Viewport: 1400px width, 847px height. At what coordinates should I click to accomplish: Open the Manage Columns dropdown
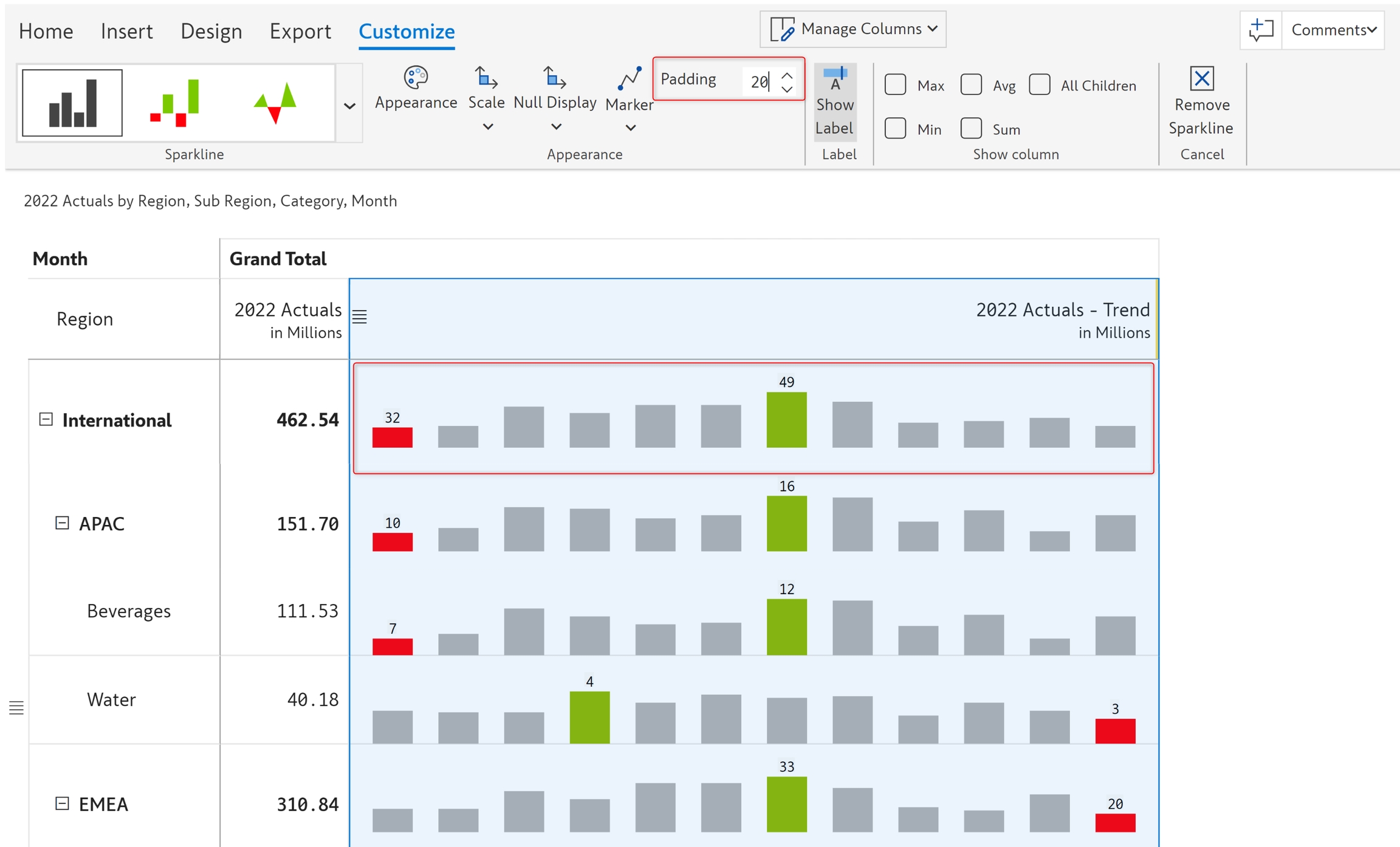[853, 29]
